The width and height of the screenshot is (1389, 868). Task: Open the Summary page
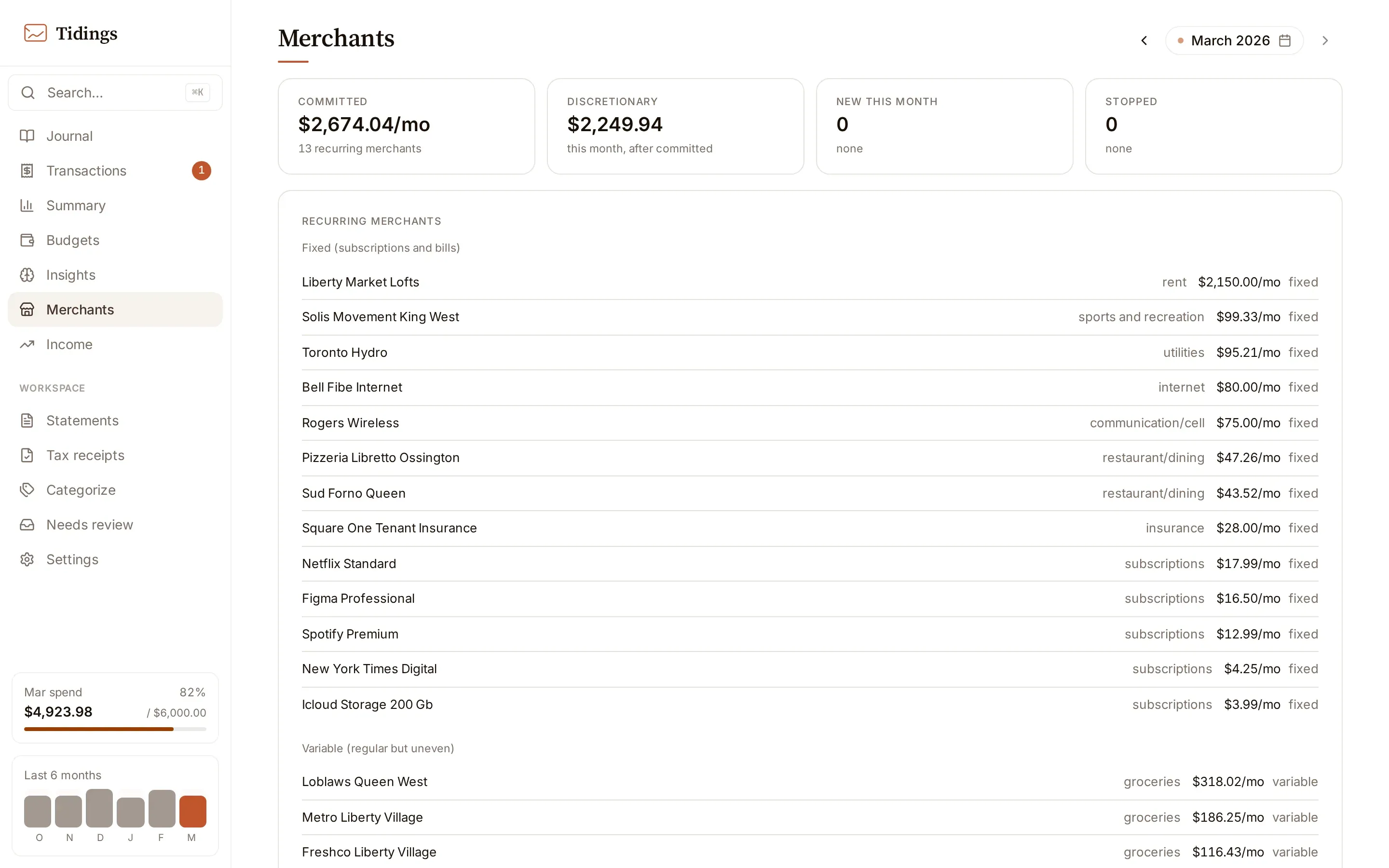(115, 205)
